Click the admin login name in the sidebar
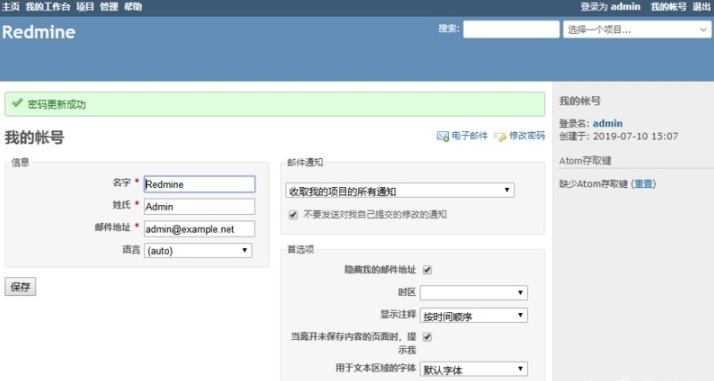 point(607,123)
